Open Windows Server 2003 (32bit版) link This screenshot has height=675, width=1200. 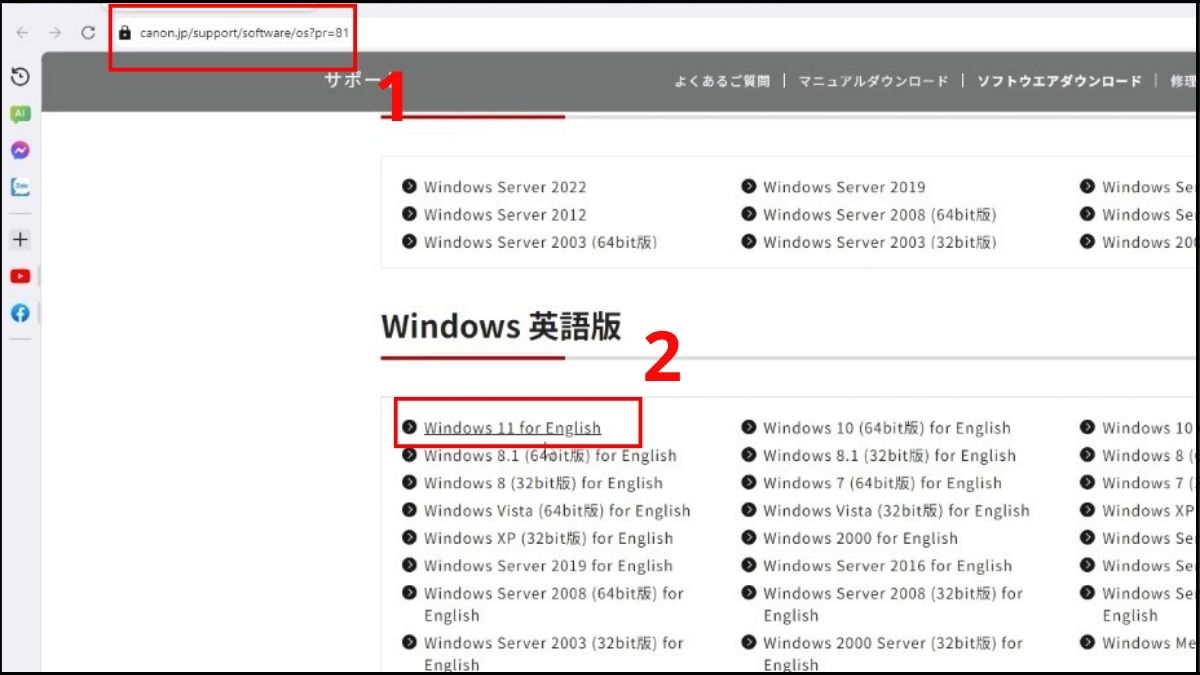879,242
